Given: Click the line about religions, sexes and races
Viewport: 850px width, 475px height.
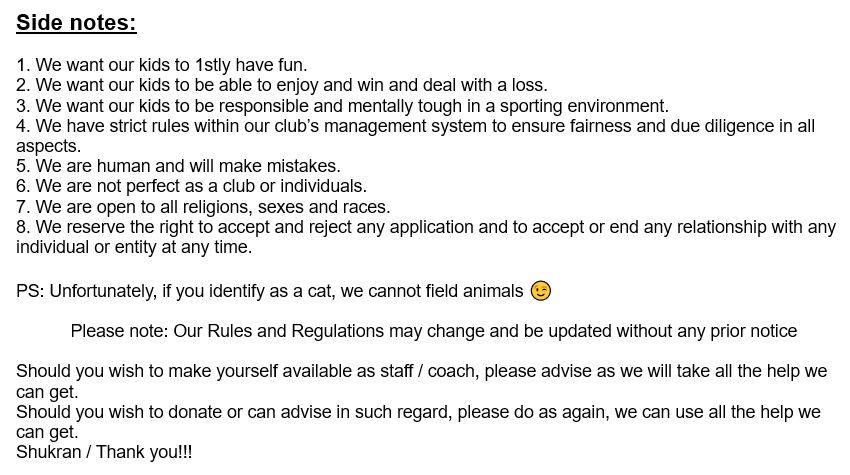Looking at the screenshot, I should (x=203, y=207).
